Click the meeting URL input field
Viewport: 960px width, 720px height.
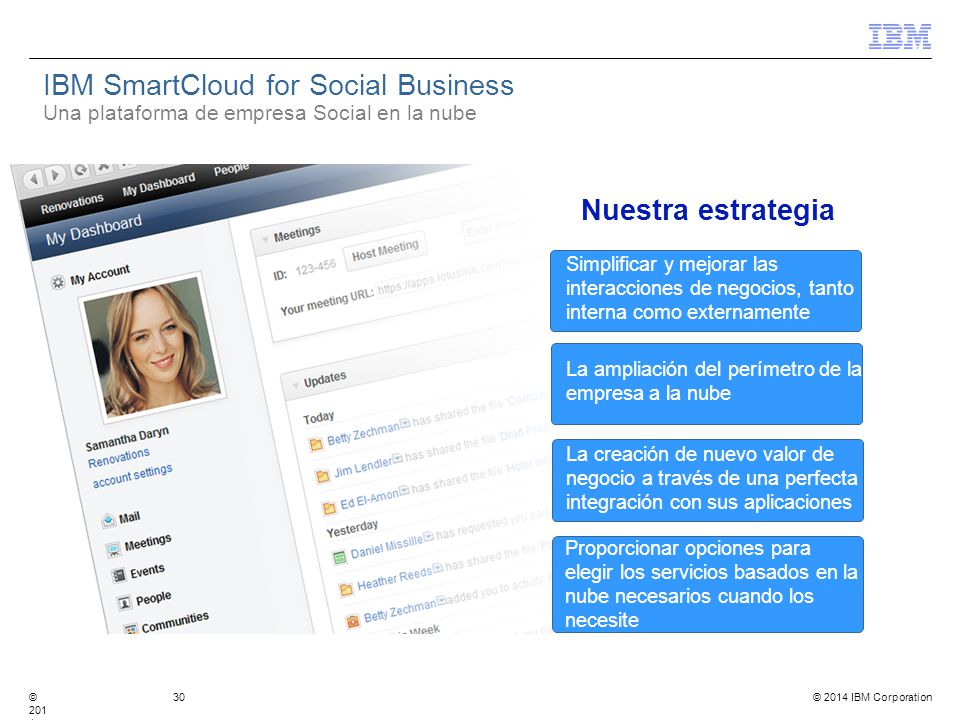456,277
